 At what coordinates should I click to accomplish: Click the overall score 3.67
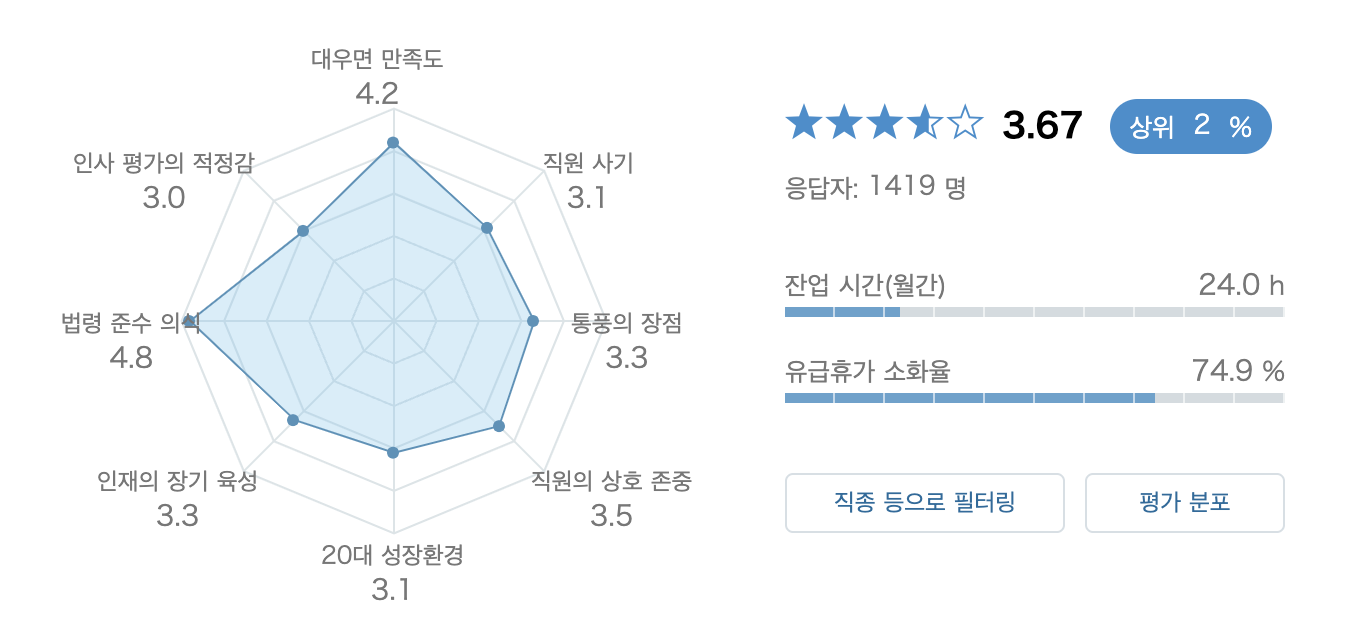pos(1042,127)
